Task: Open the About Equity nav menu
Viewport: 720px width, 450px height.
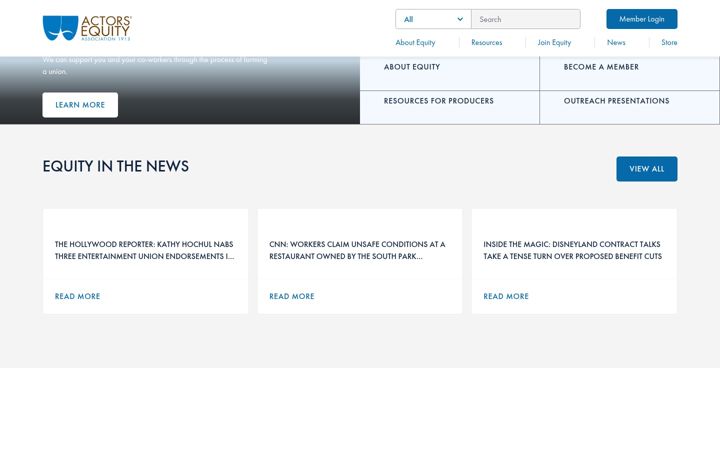Action: (x=415, y=42)
